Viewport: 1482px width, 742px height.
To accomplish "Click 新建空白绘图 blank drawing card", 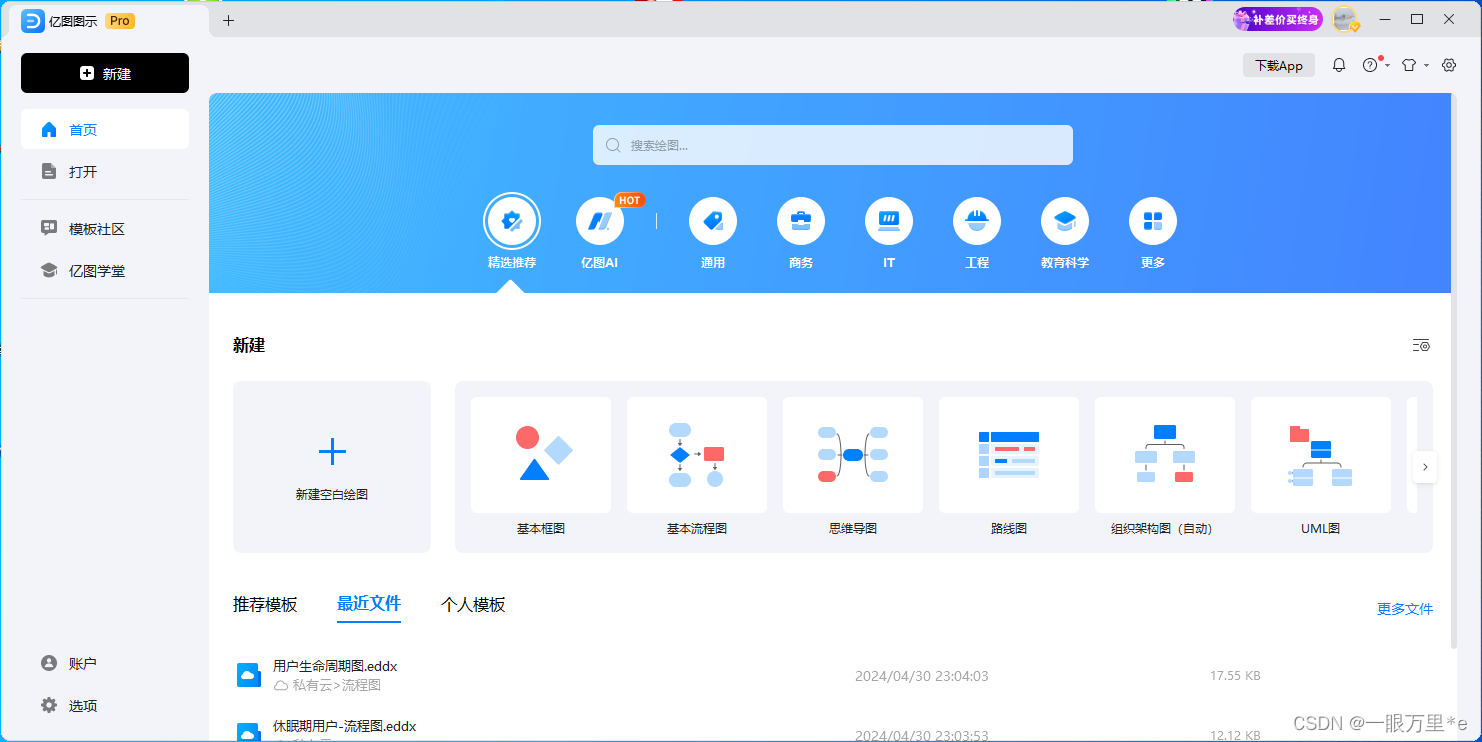I will point(332,467).
